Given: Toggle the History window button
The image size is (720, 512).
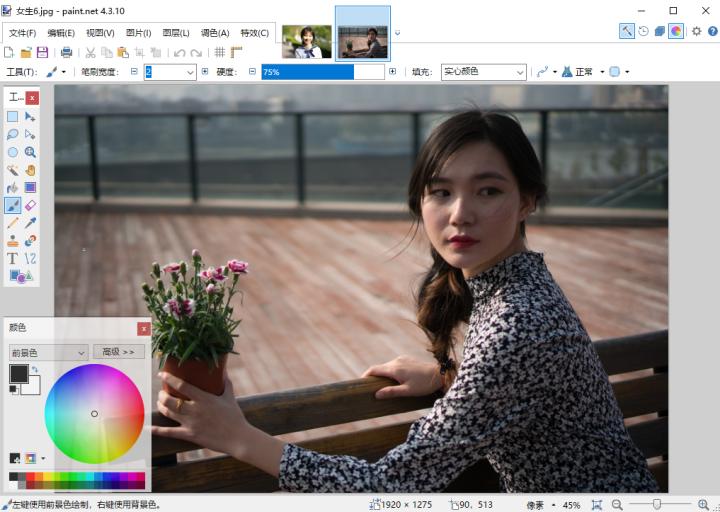Looking at the screenshot, I should click(643, 31).
